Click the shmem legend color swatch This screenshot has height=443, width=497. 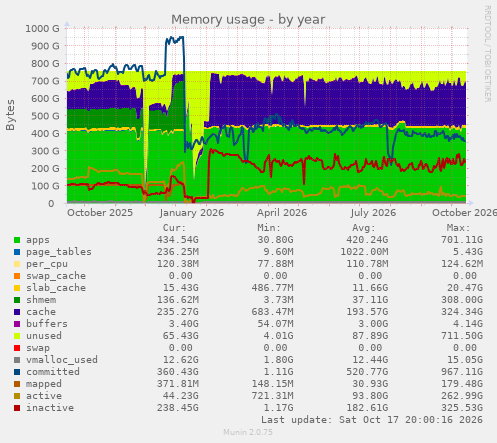click(x=17, y=300)
